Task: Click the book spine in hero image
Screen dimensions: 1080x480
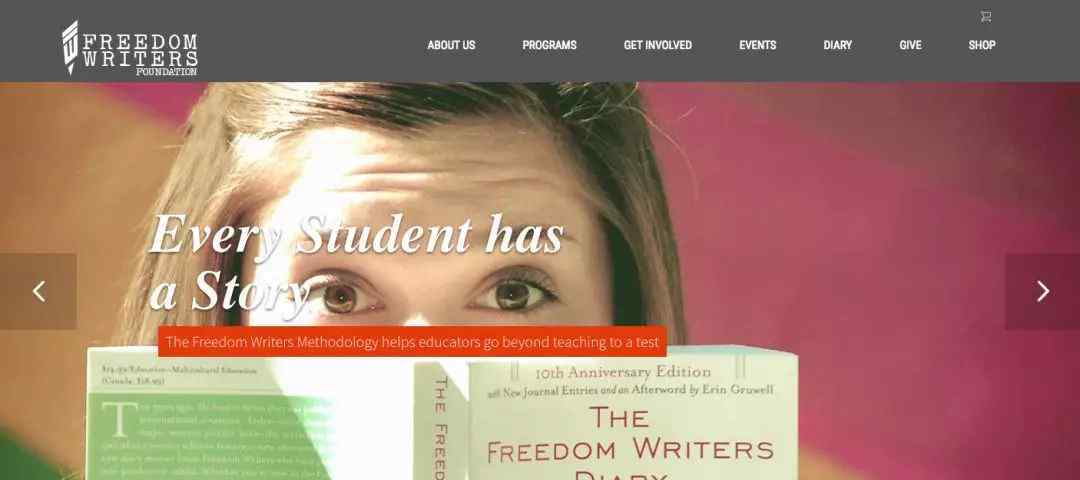Action: point(441,421)
